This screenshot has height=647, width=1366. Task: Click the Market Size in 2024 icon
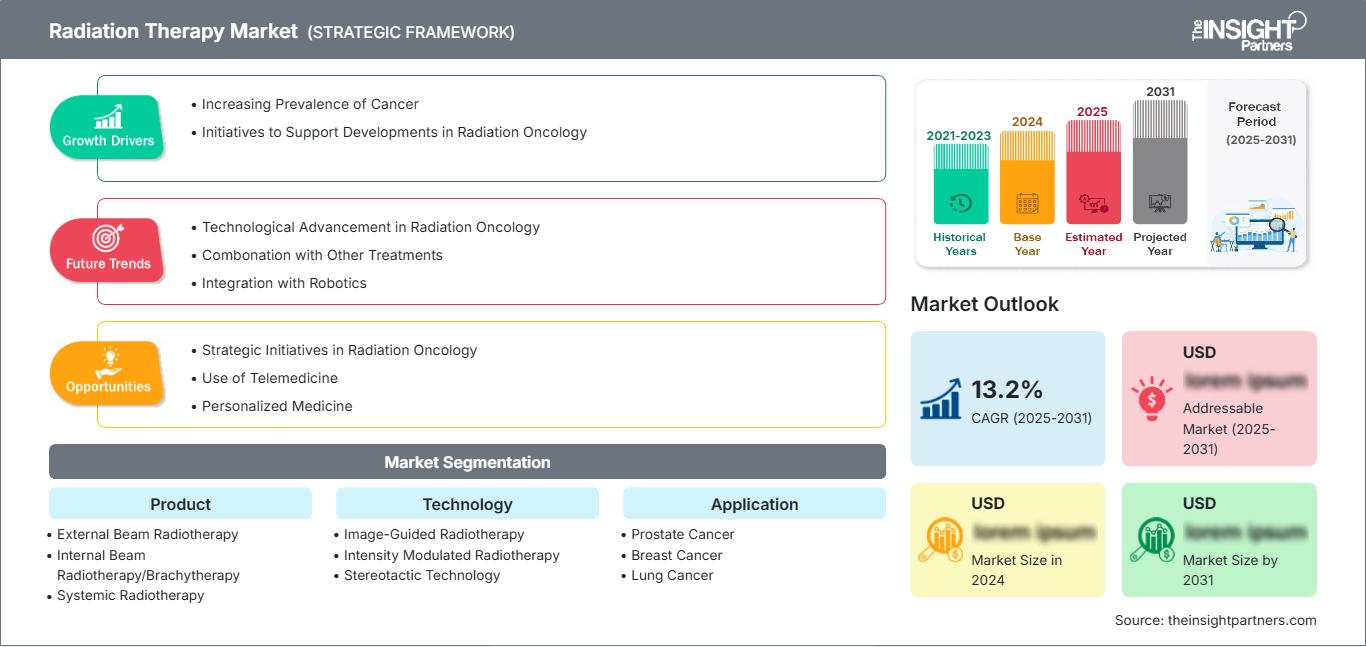click(941, 540)
